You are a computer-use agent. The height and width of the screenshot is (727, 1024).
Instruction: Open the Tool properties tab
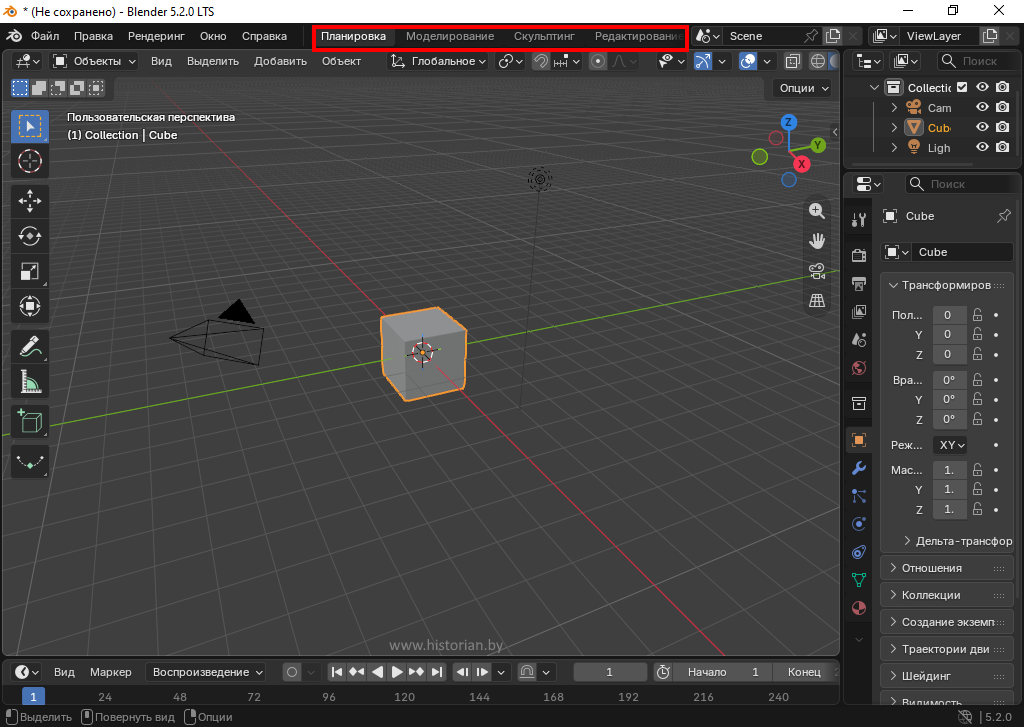click(x=859, y=220)
